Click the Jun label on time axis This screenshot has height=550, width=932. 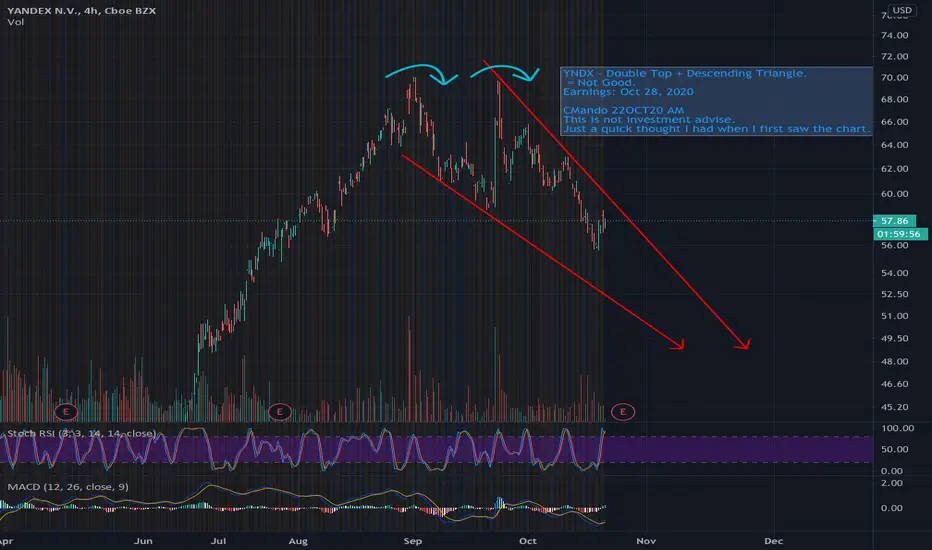pos(143,541)
